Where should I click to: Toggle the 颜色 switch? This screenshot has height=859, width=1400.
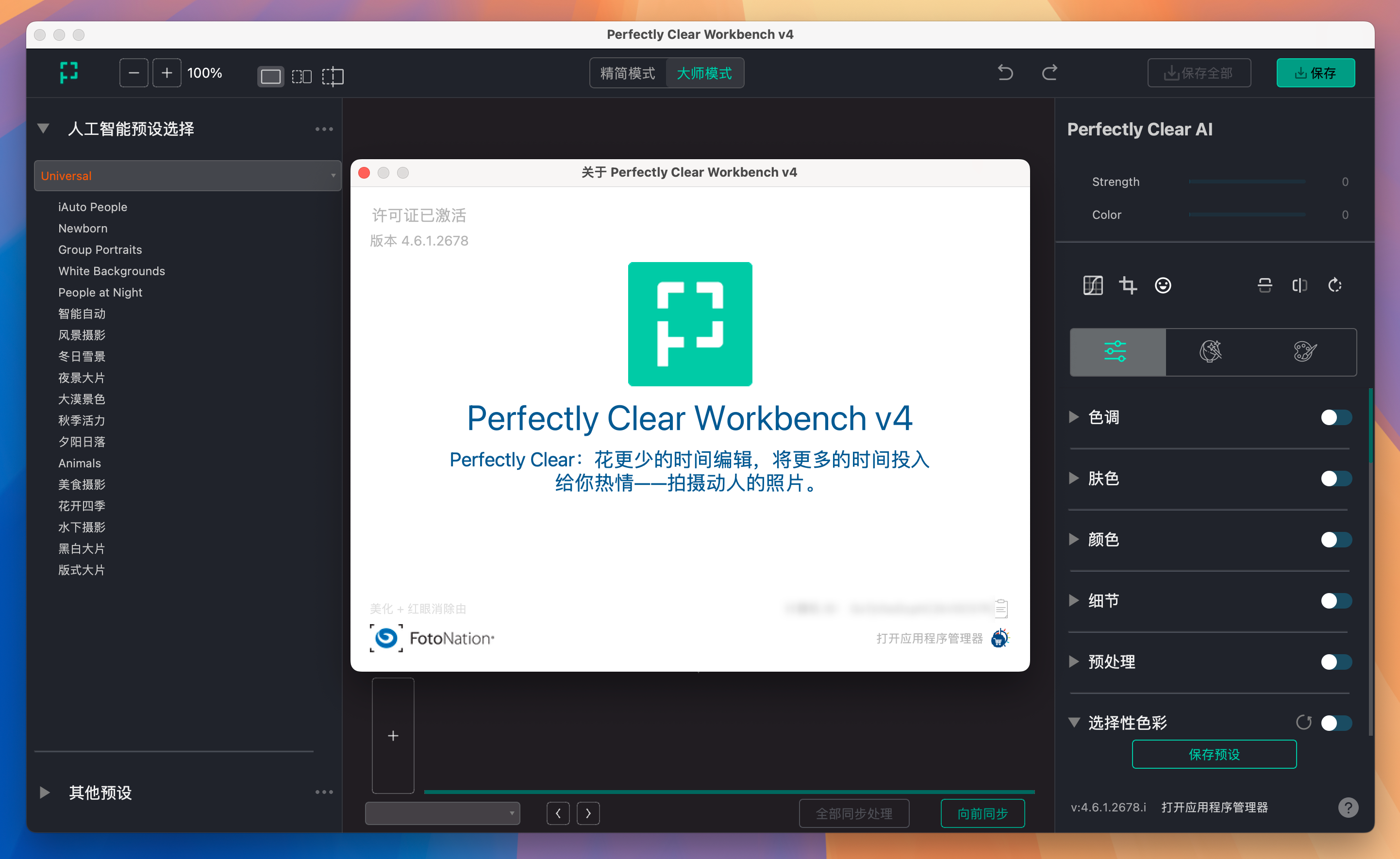tap(1336, 540)
